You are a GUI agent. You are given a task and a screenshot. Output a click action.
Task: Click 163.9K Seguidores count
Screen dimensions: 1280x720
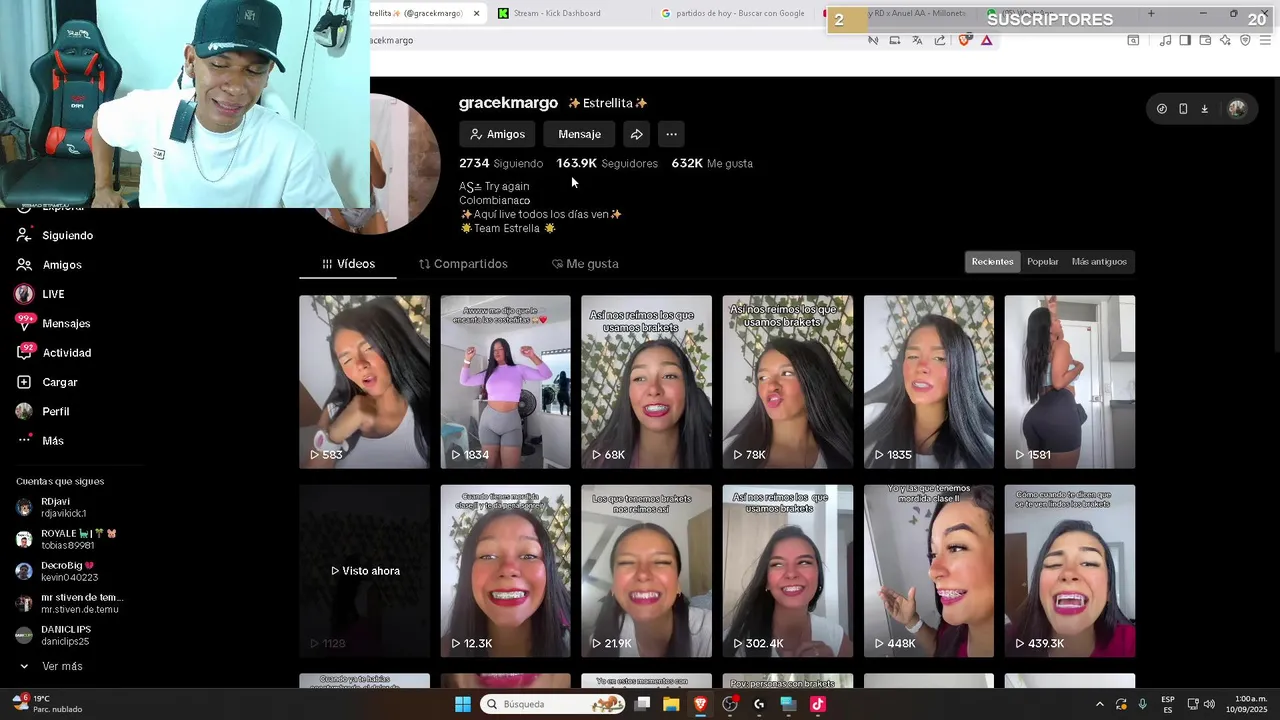click(x=607, y=163)
